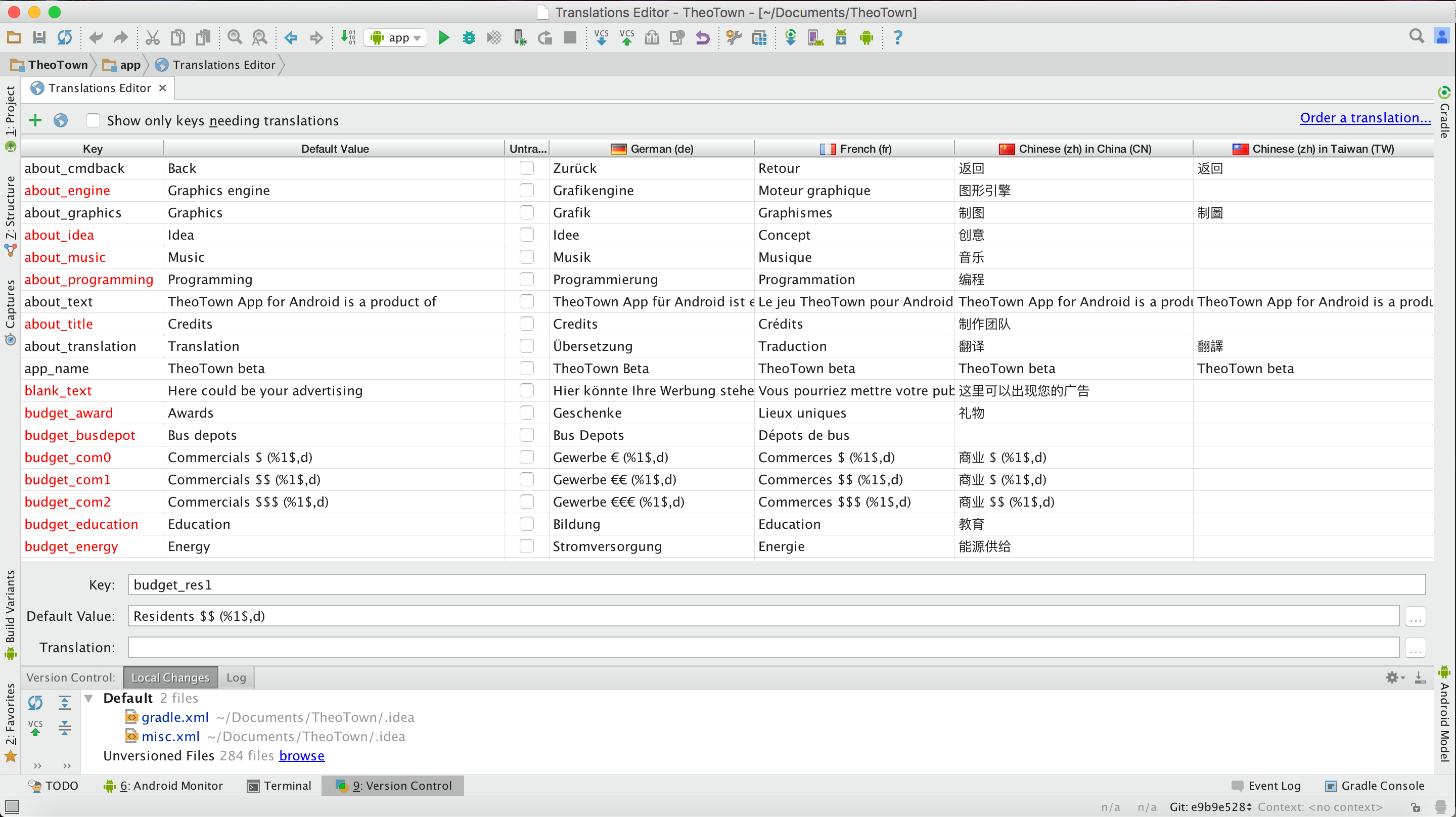Open the Terminal tool window
1456x817 pixels.
click(x=280, y=786)
